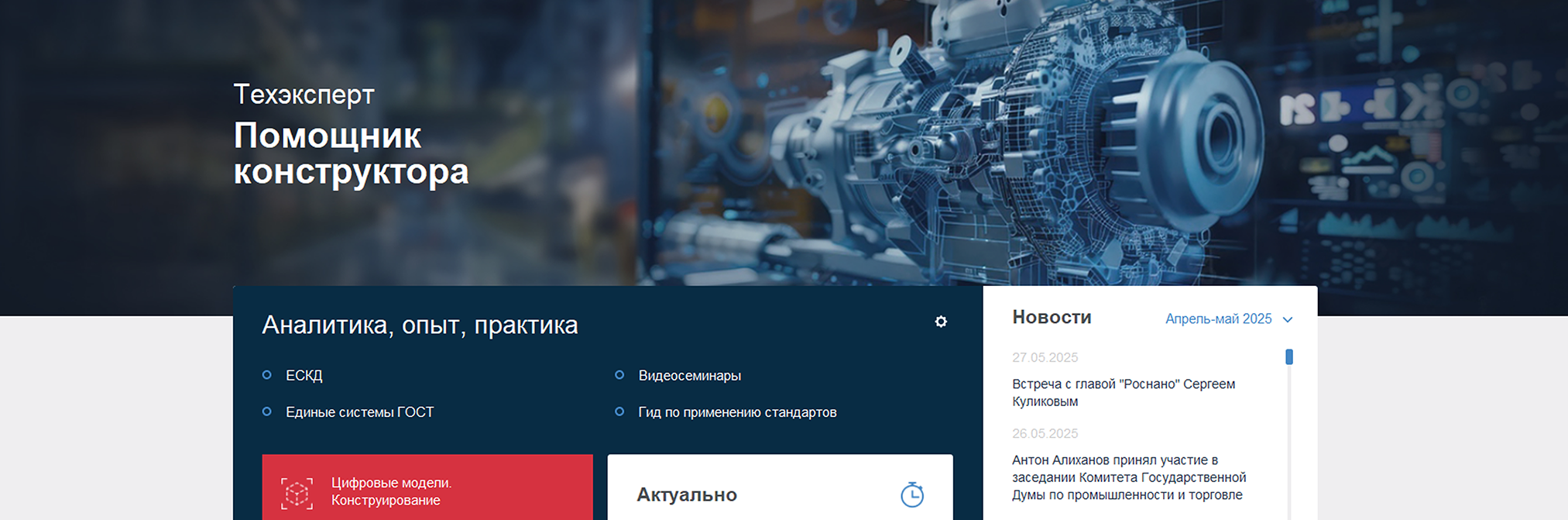
Task: Click the engine banner image
Action: coord(1007,139)
